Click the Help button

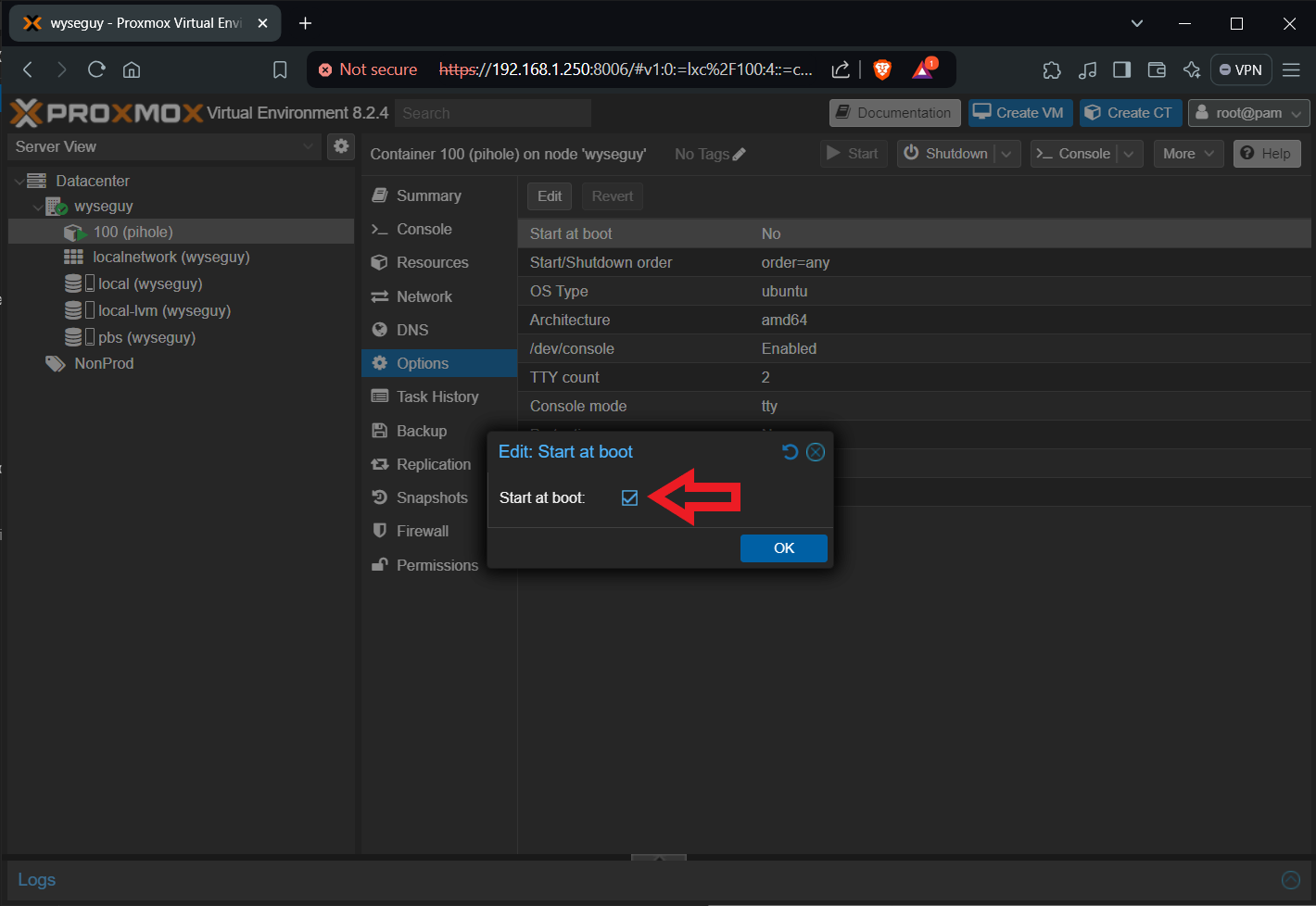(1267, 154)
